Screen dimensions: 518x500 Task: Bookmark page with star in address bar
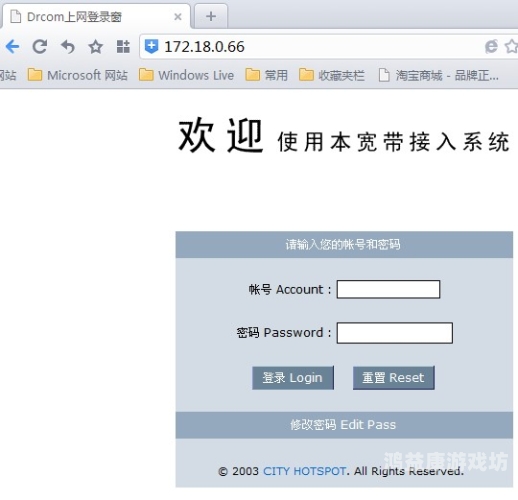512,46
